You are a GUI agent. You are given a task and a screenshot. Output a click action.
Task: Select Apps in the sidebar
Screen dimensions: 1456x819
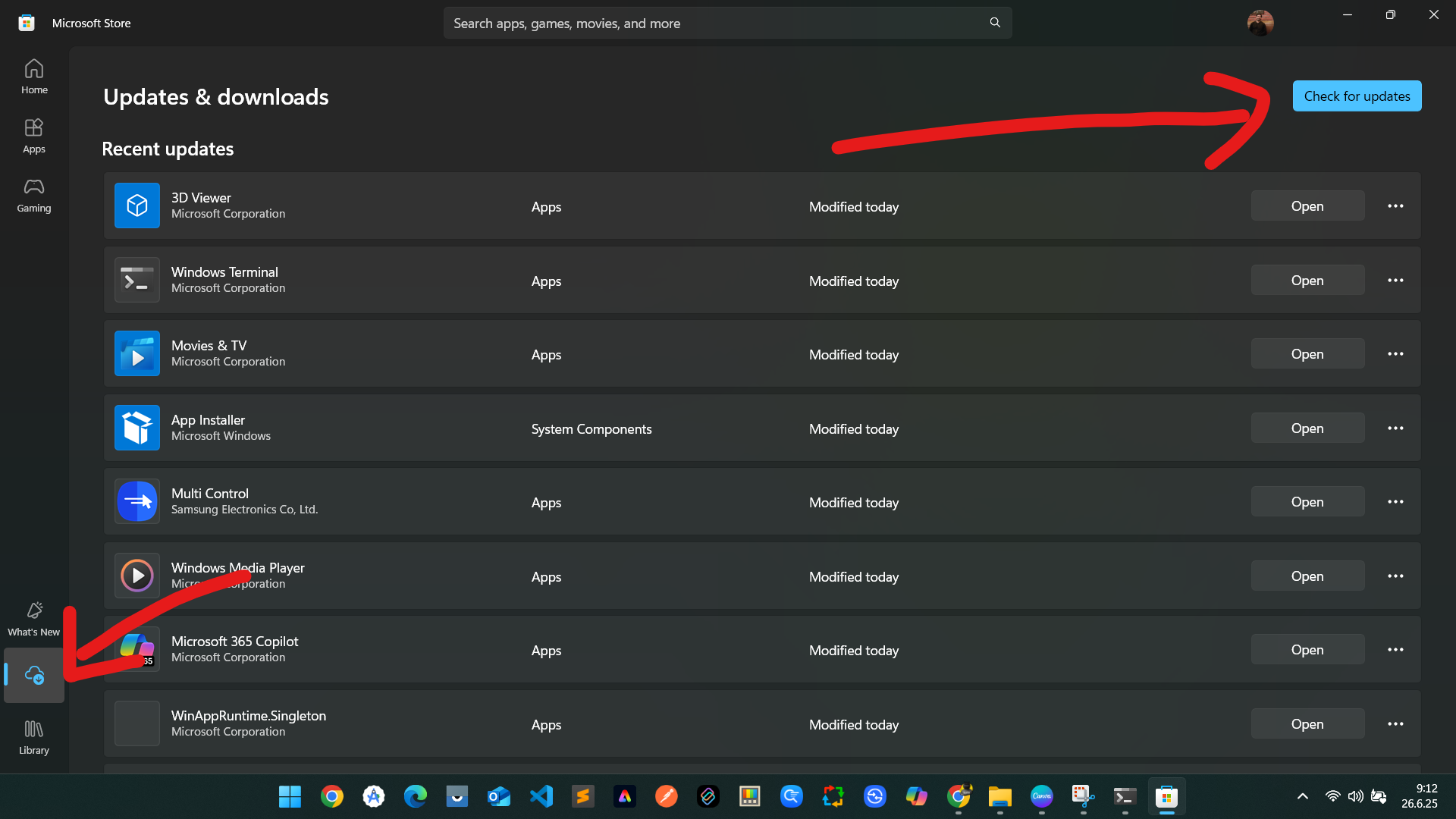[x=33, y=135]
